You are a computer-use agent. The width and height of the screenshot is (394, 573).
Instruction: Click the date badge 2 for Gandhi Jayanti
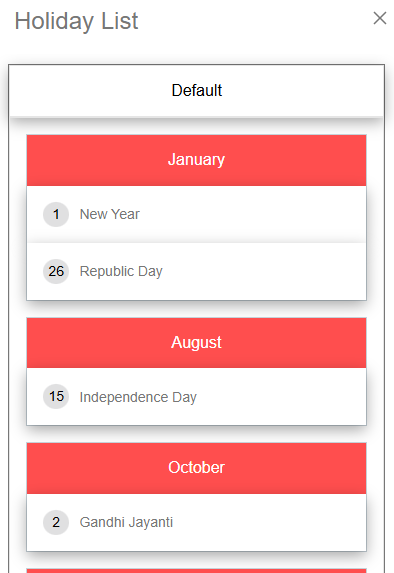(56, 522)
